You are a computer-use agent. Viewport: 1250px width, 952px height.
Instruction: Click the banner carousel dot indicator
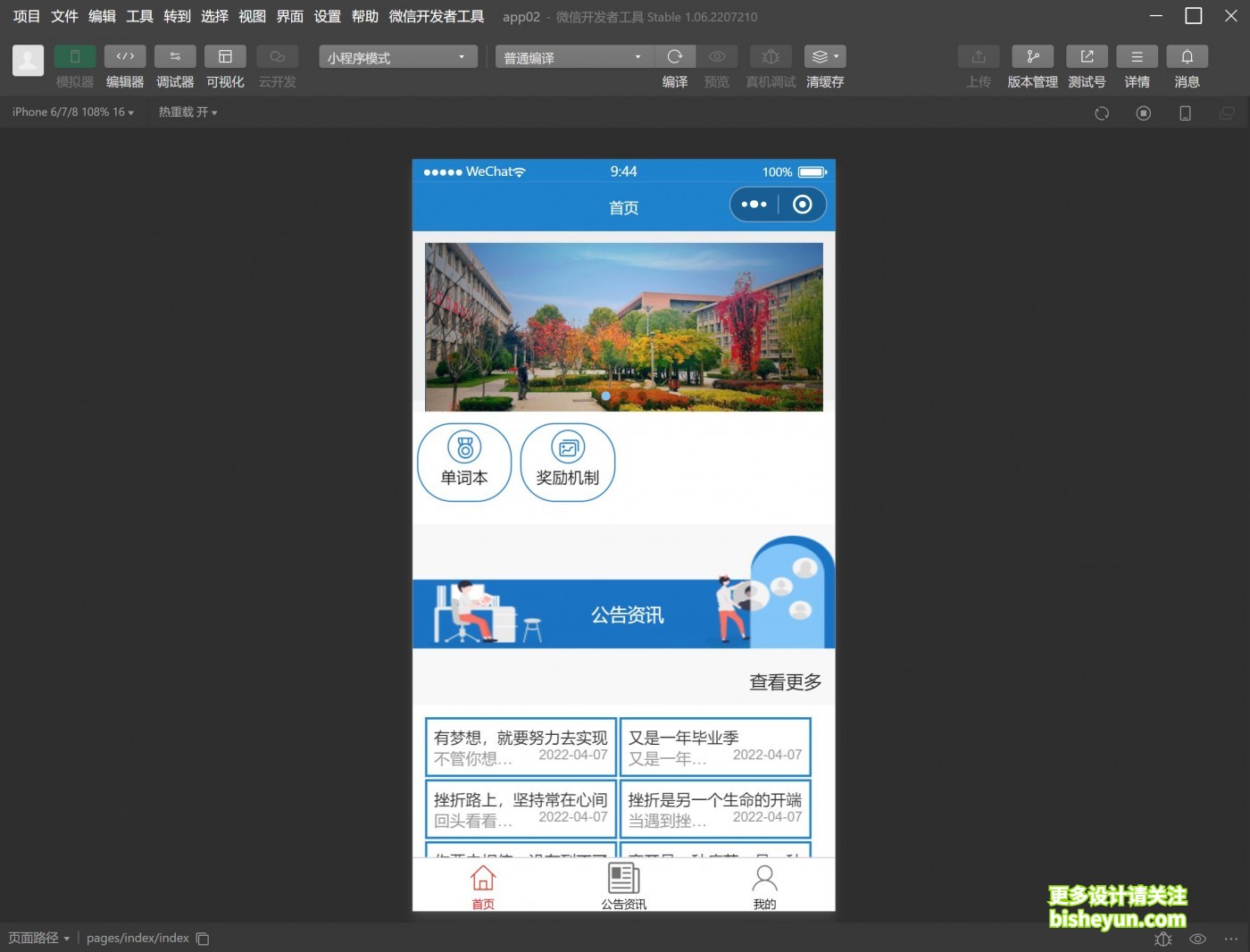coord(606,396)
